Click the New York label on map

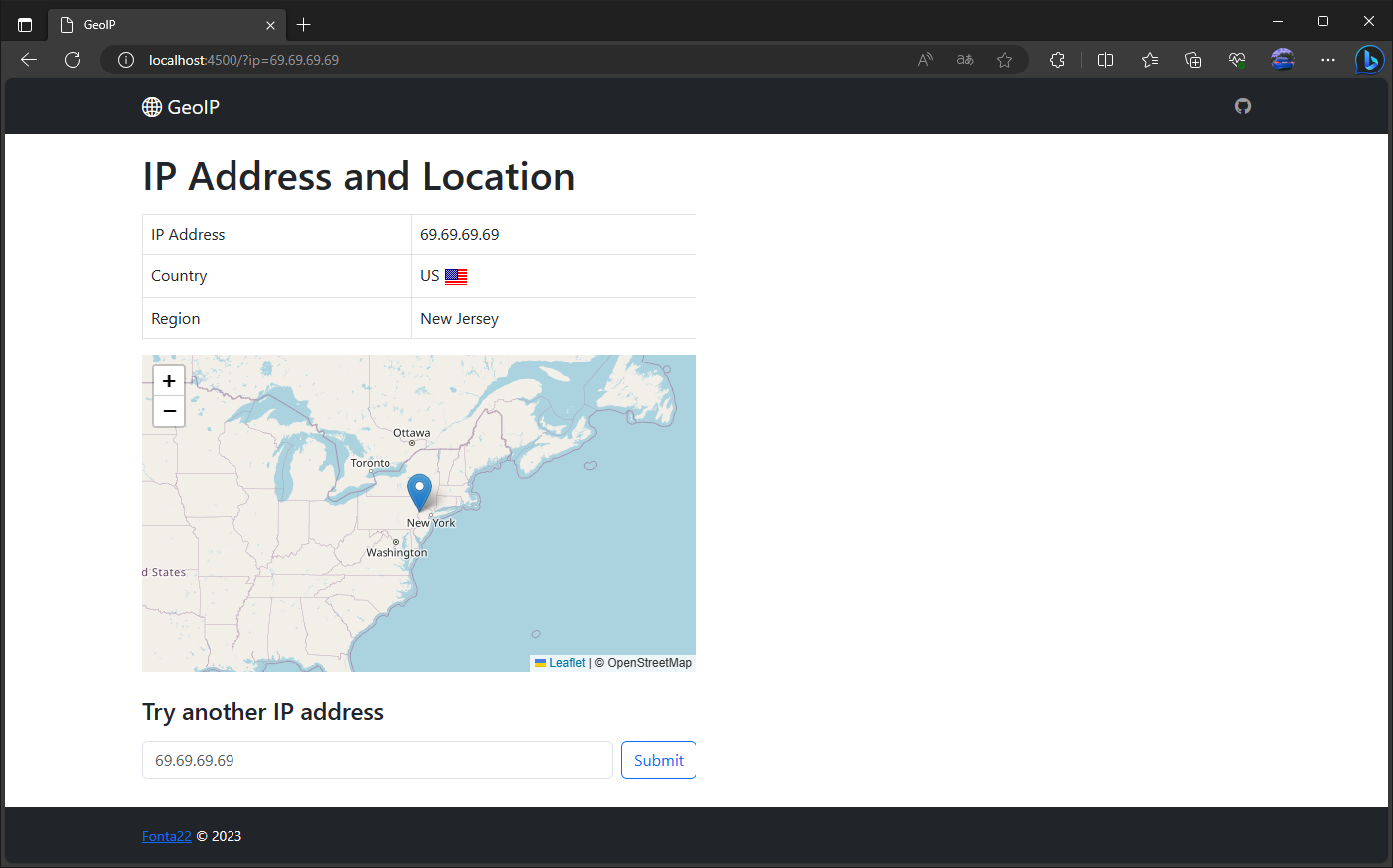(x=431, y=523)
